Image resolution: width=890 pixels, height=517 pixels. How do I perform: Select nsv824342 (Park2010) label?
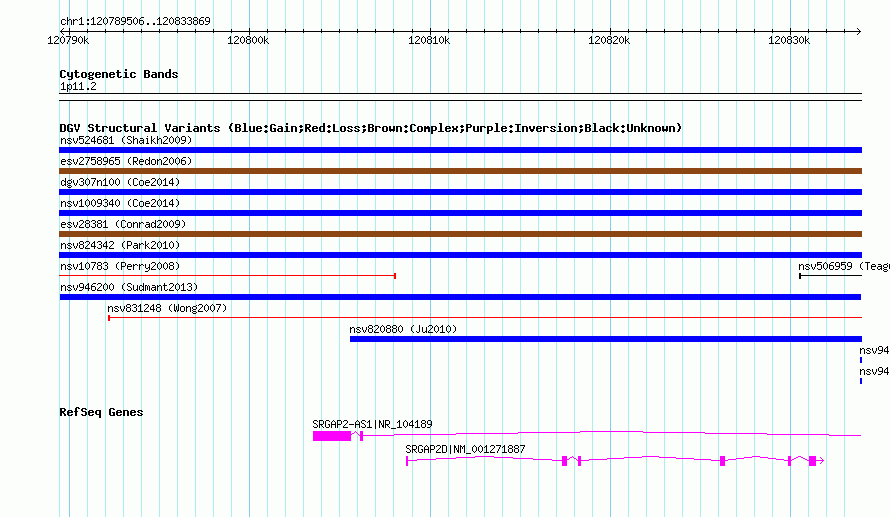(120, 245)
